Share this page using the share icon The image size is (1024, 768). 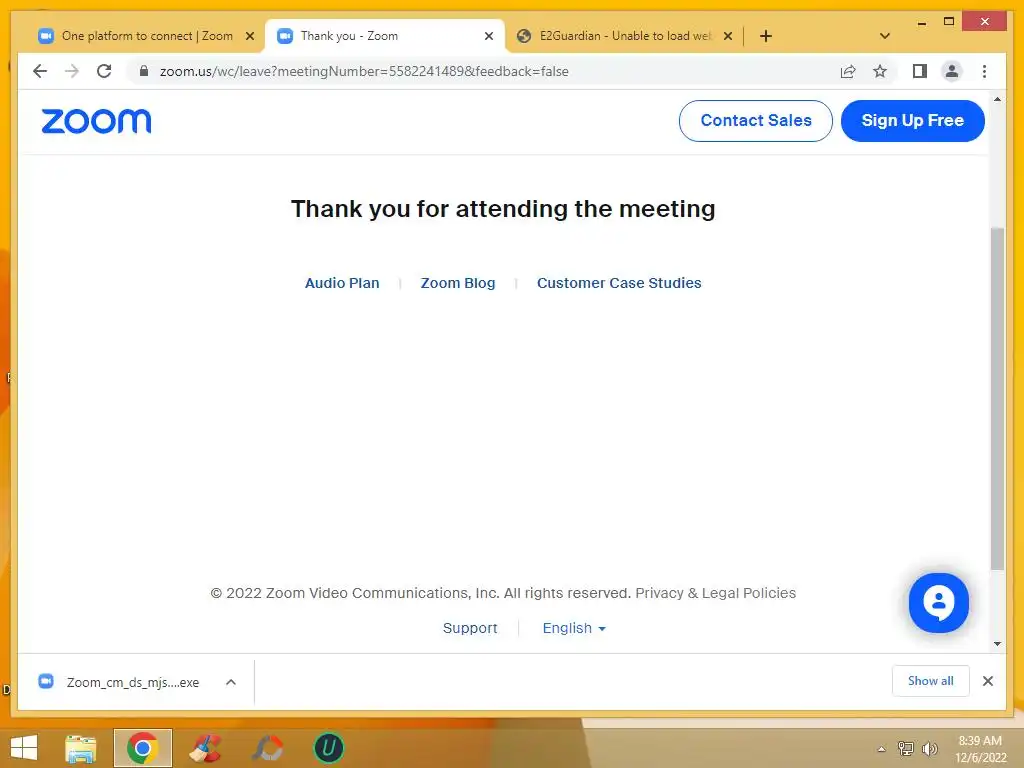tap(848, 71)
